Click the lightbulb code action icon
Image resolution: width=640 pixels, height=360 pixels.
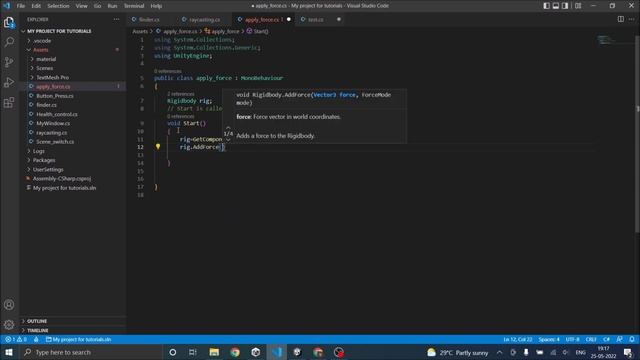click(158, 147)
